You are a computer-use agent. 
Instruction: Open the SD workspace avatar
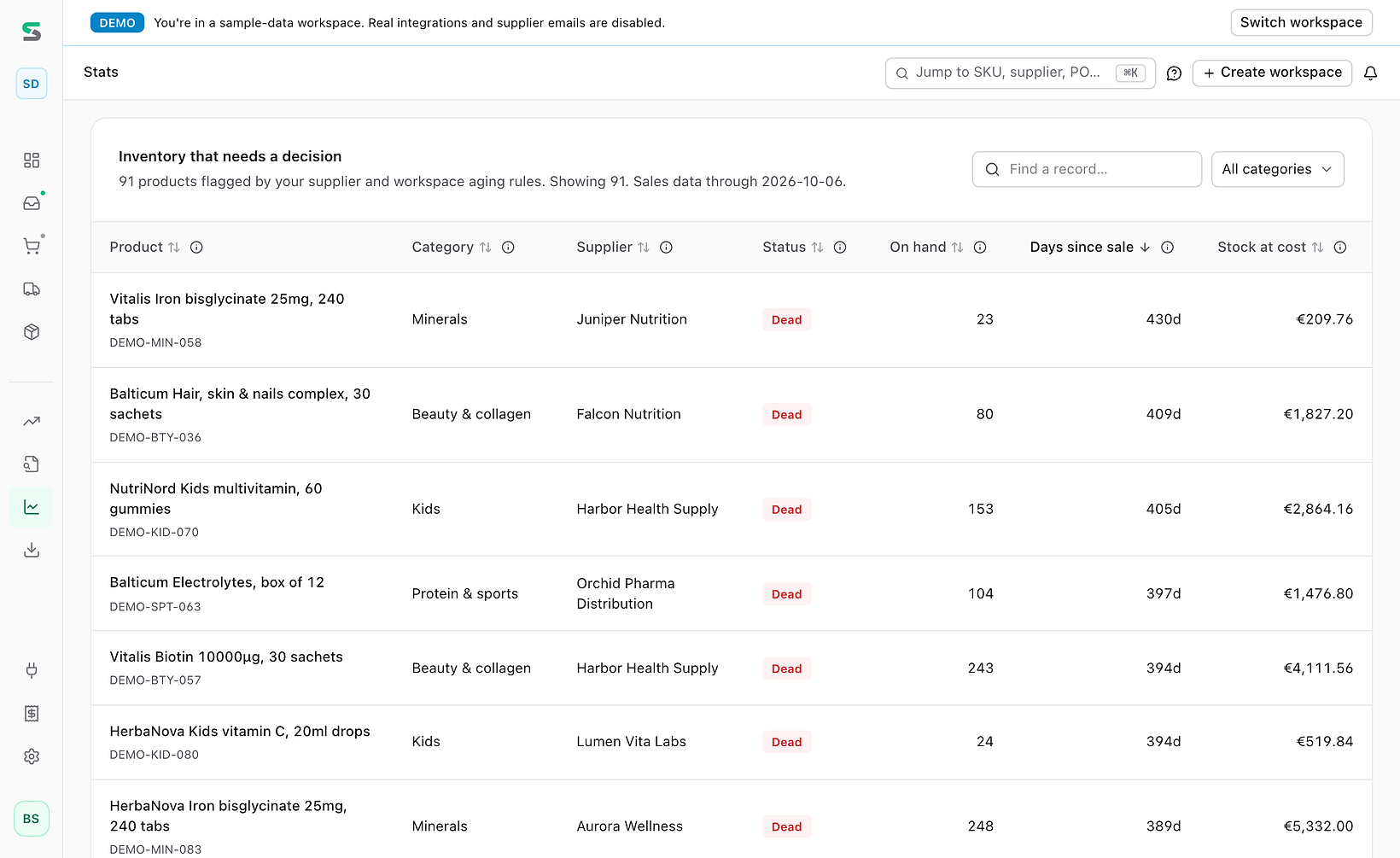coord(32,84)
